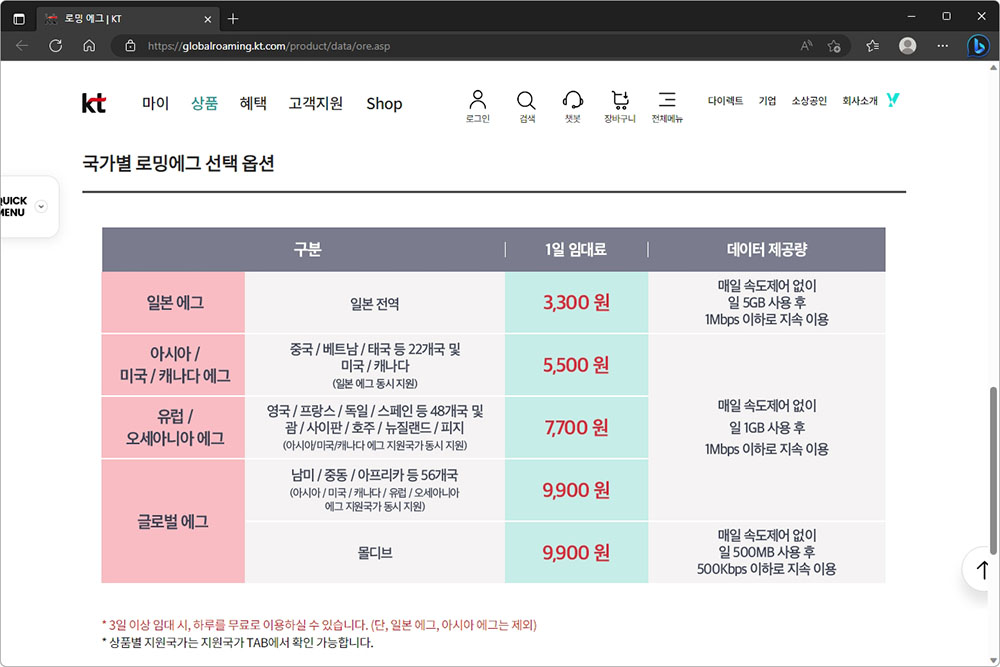Click the browser home icon
1000x667 pixels.
pyautogui.click(x=89, y=46)
